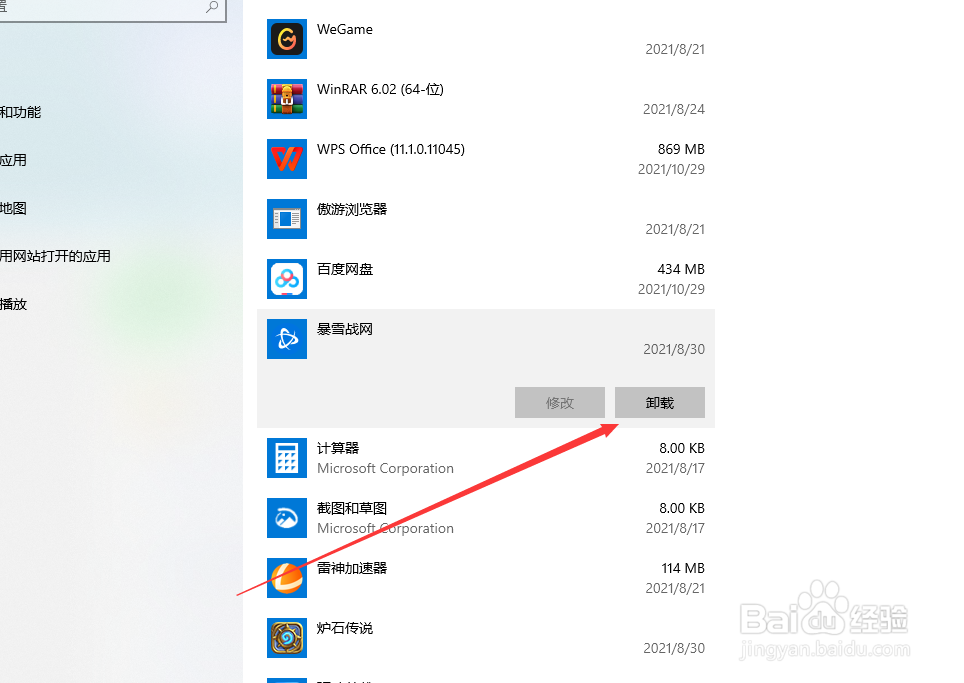Click the 卸载 button for 暴雪战网

[660, 403]
